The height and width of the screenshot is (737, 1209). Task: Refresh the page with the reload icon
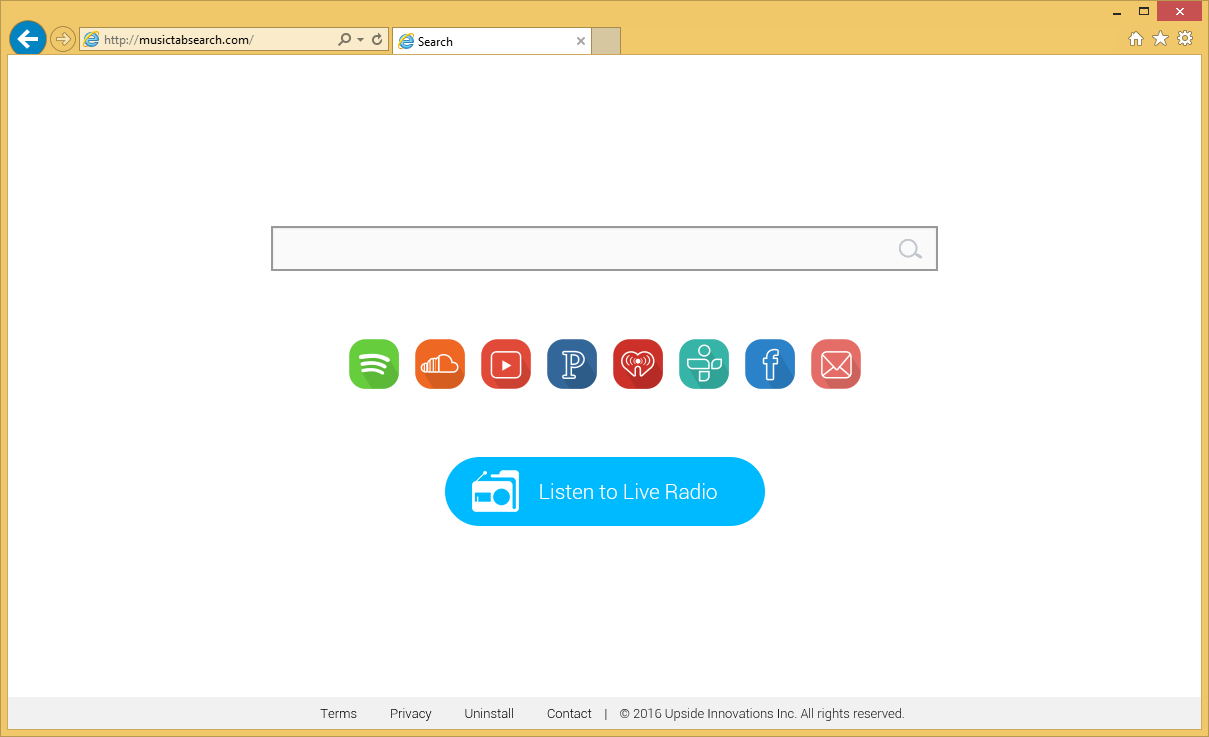[x=377, y=40]
